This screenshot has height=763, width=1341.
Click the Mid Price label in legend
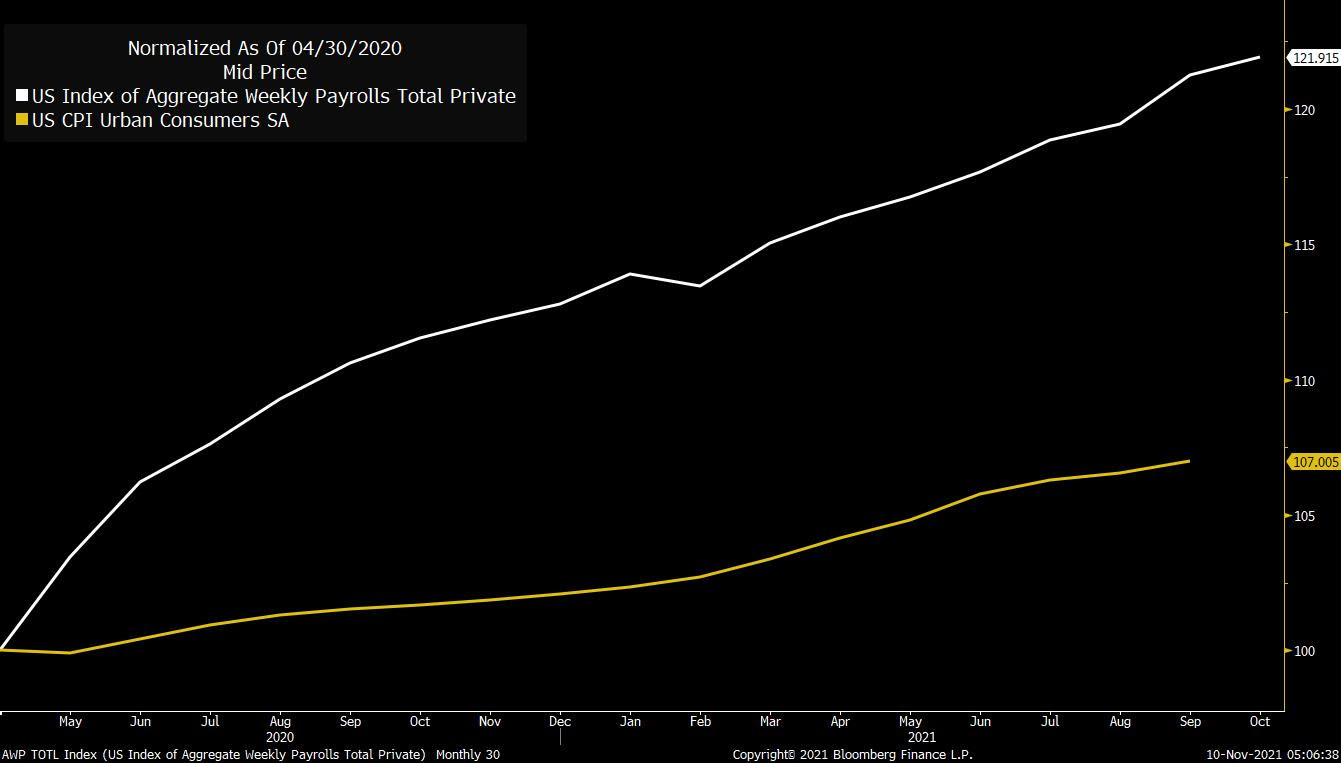(x=265, y=72)
